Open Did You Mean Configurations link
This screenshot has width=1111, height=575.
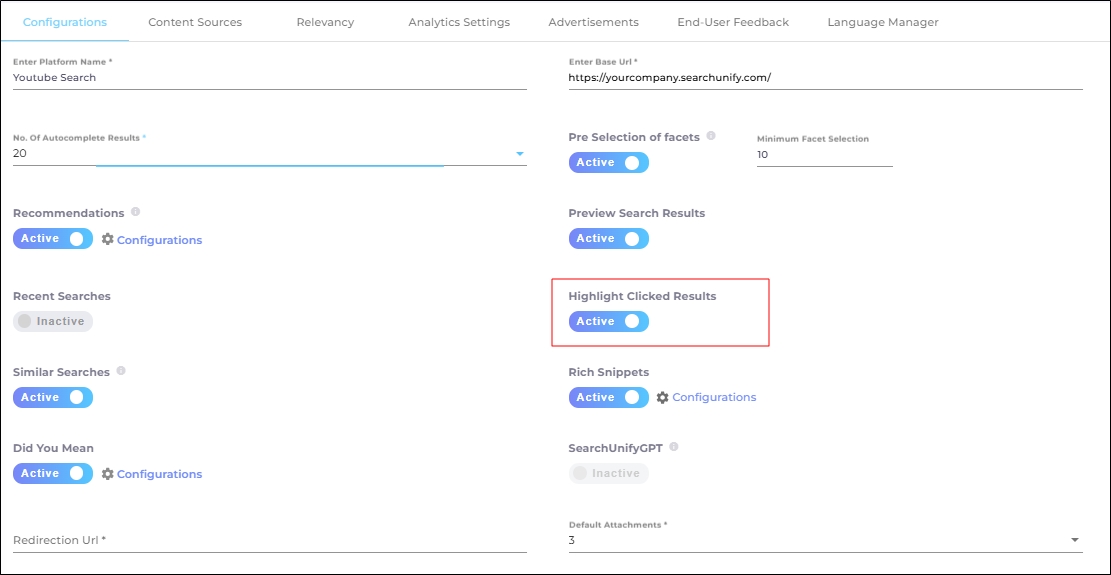click(x=159, y=474)
